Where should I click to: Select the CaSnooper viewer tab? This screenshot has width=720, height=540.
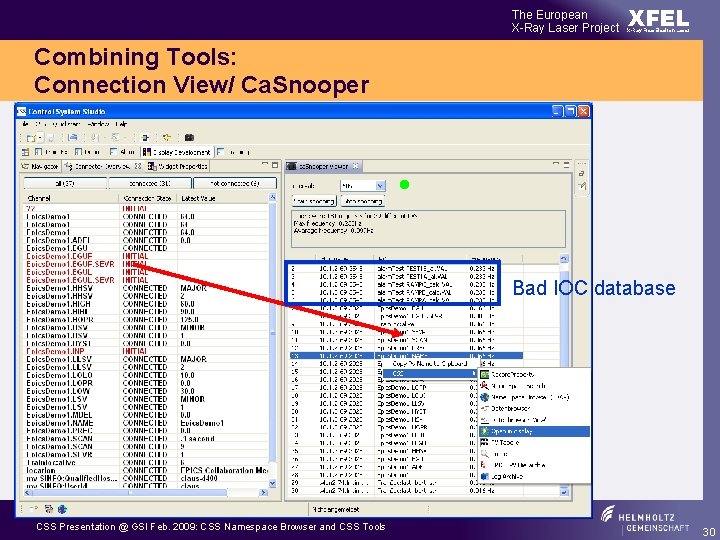click(x=323, y=166)
